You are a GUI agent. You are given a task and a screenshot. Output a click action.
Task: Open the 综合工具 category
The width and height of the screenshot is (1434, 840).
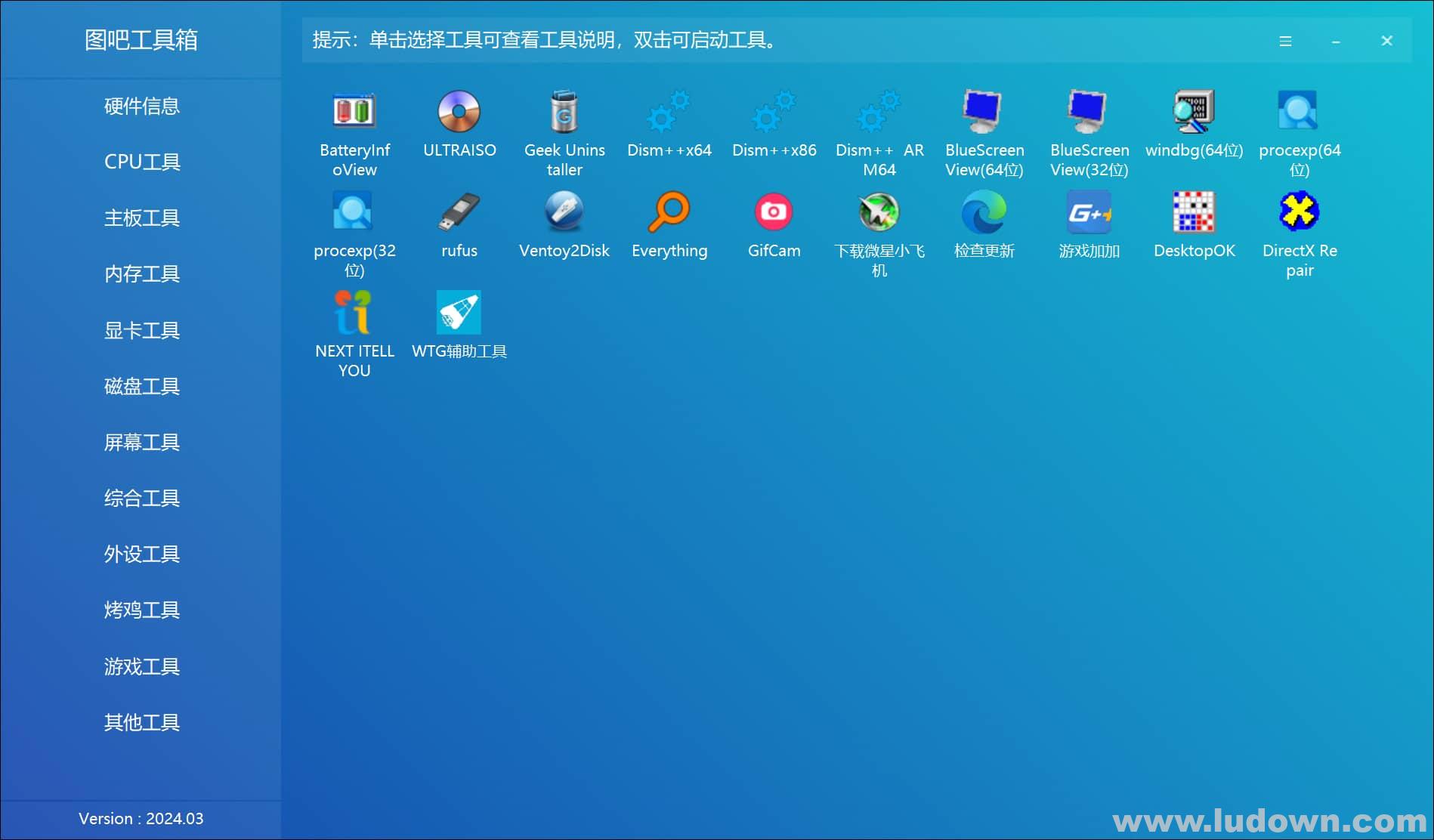point(141,498)
